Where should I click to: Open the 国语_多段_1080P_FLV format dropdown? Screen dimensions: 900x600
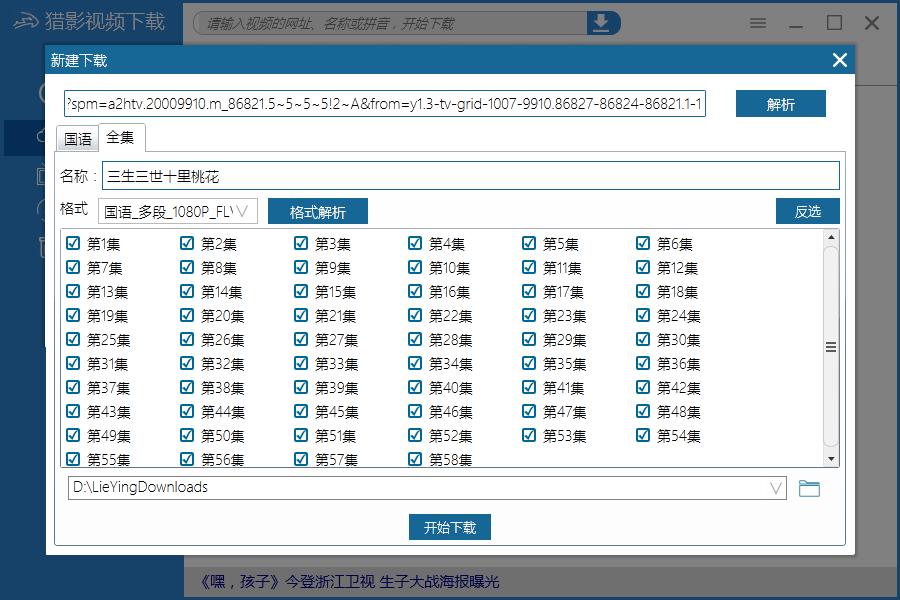(178, 210)
